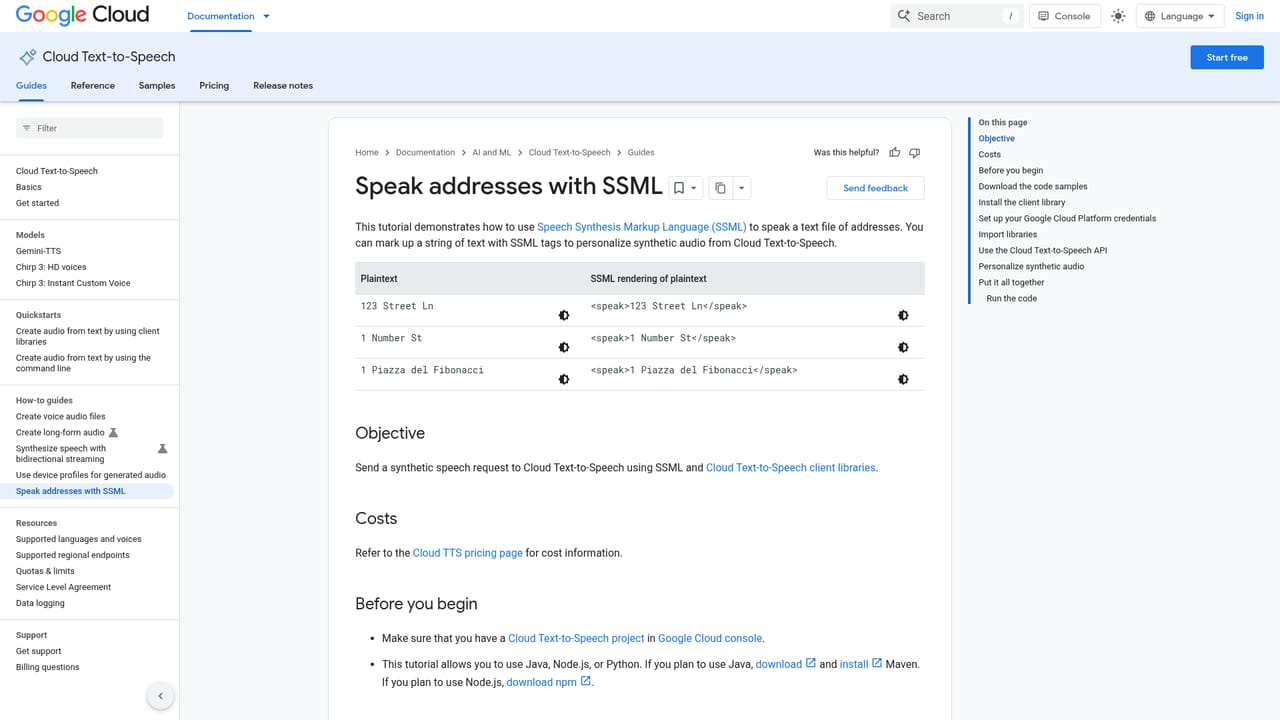Click flask icon beside Synthesize speech with bidirectional streaming
Image resolution: width=1280 pixels, height=720 pixels.
pos(163,449)
